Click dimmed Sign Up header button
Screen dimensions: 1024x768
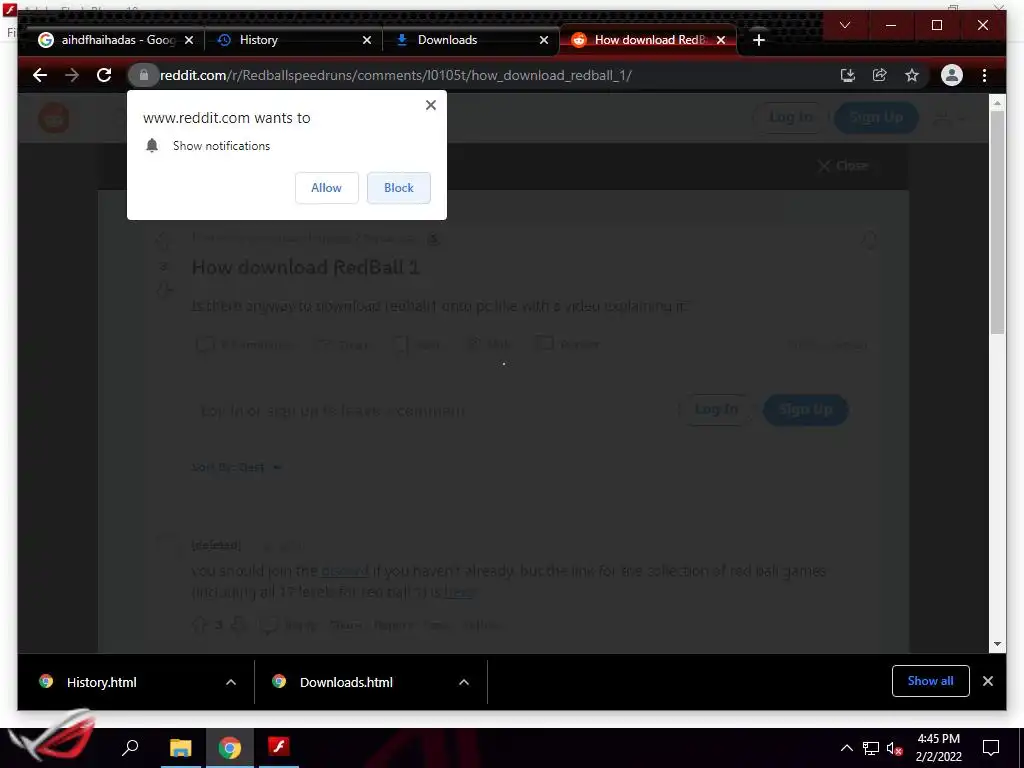[x=876, y=117]
